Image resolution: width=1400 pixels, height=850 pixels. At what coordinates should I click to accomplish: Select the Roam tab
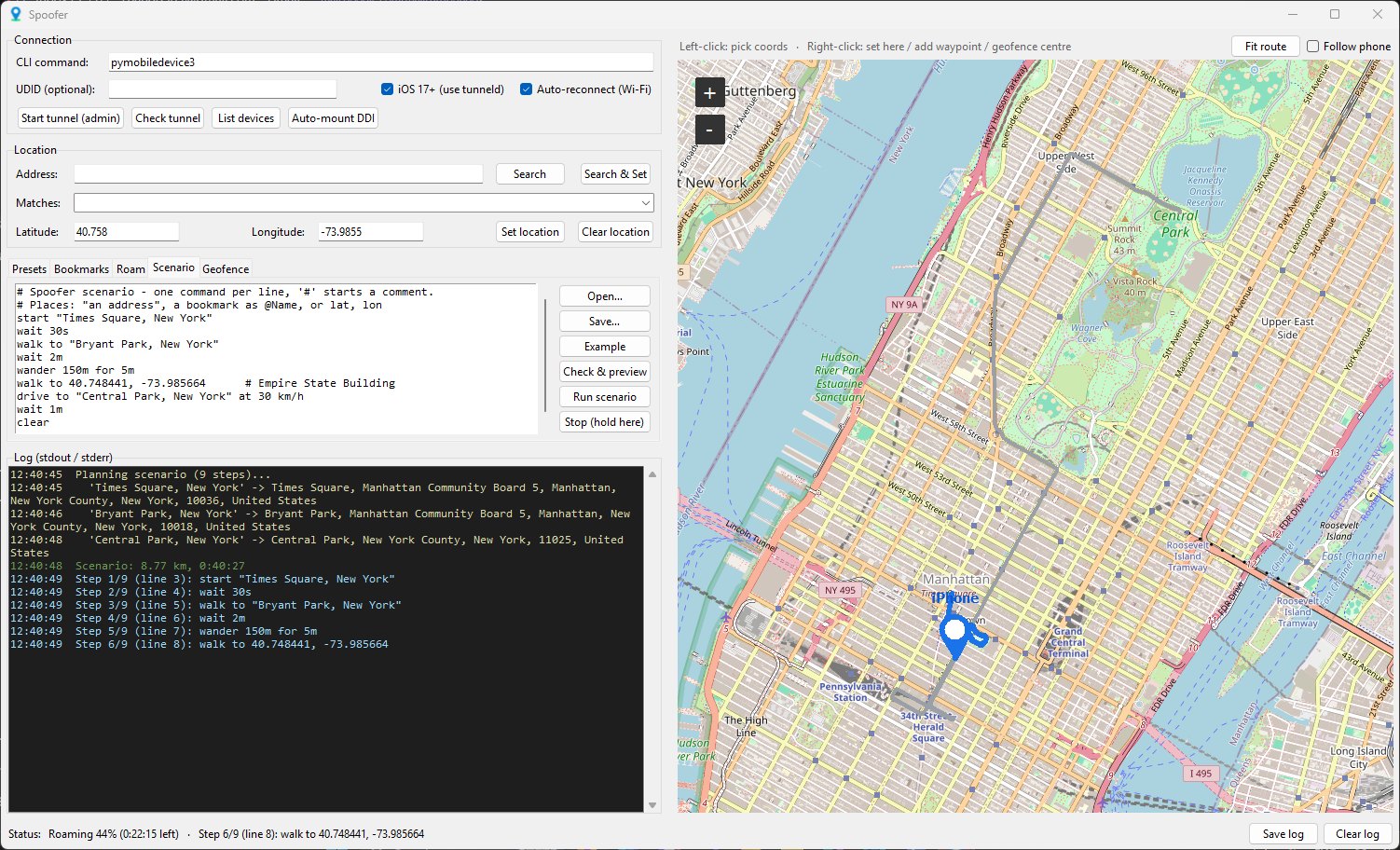point(130,269)
